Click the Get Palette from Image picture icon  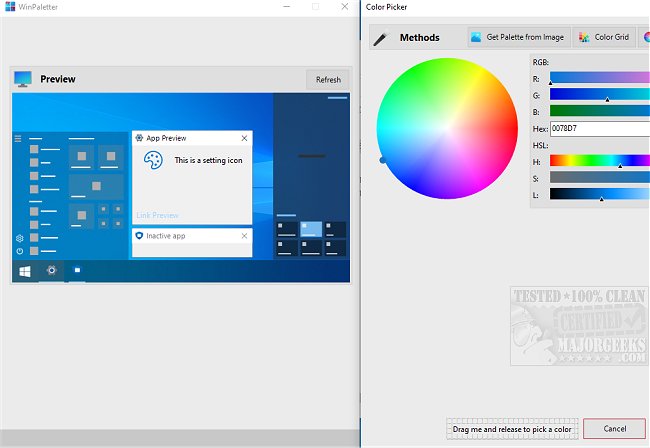click(476, 37)
